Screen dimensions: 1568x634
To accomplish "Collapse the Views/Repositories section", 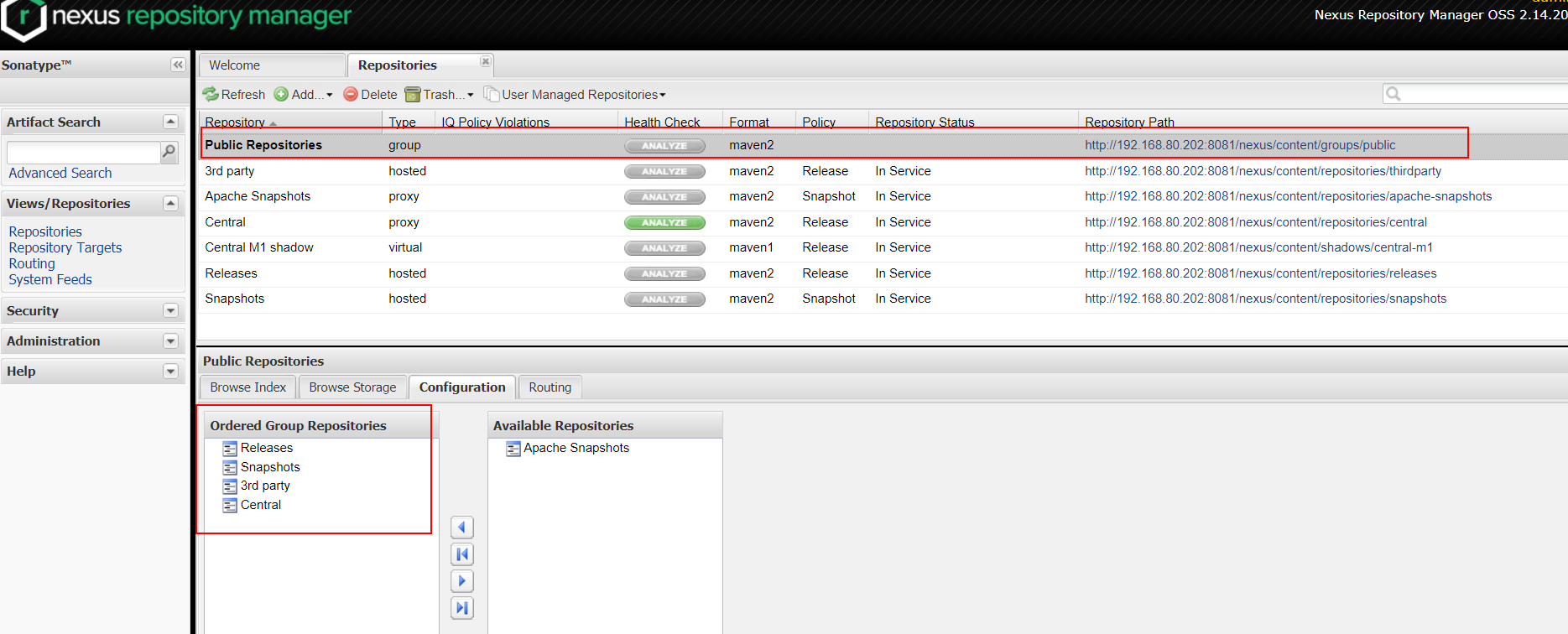I will [x=171, y=203].
